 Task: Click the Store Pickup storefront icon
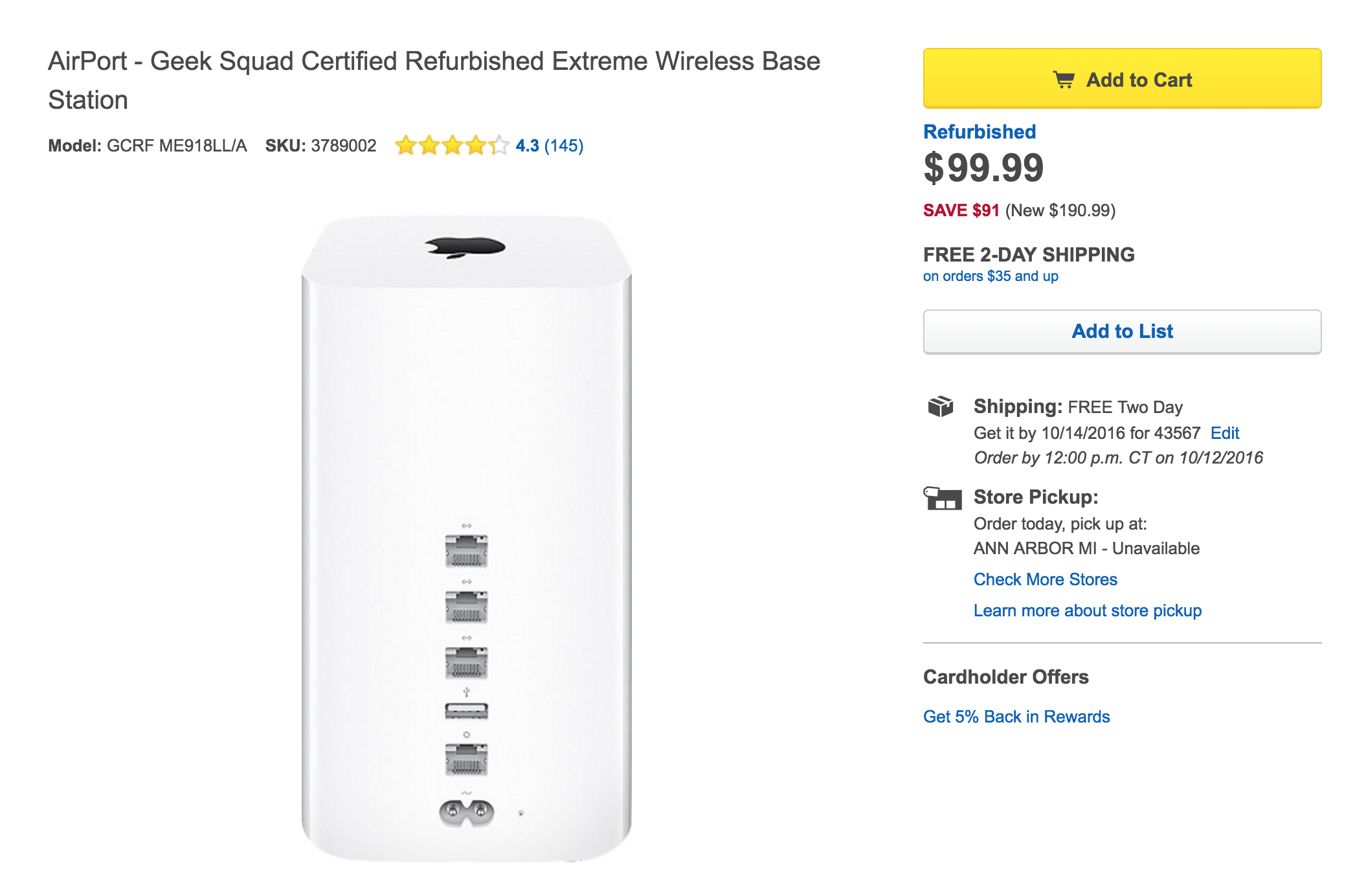pyautogui.click(x=942, y=498)
